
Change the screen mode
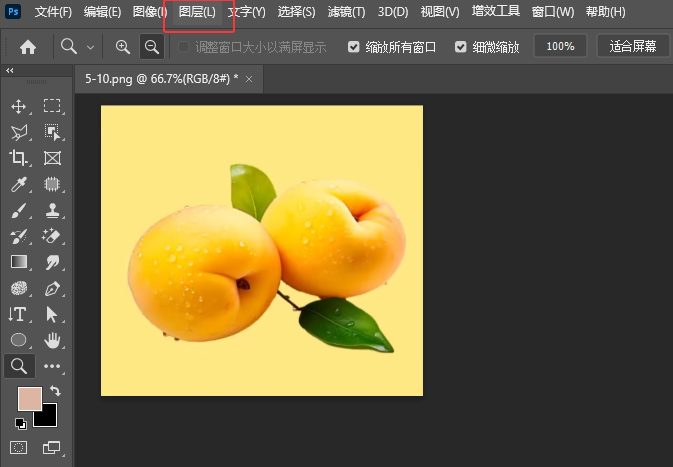[x=52, y=448]
